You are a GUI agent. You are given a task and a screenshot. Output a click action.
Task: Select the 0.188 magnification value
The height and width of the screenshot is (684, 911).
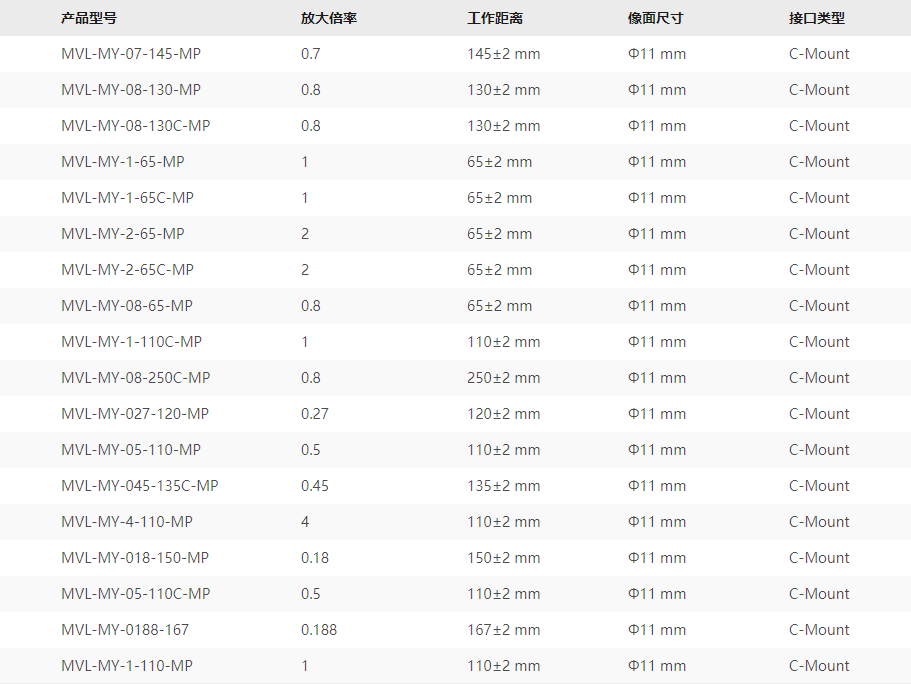tap(319, 630)
